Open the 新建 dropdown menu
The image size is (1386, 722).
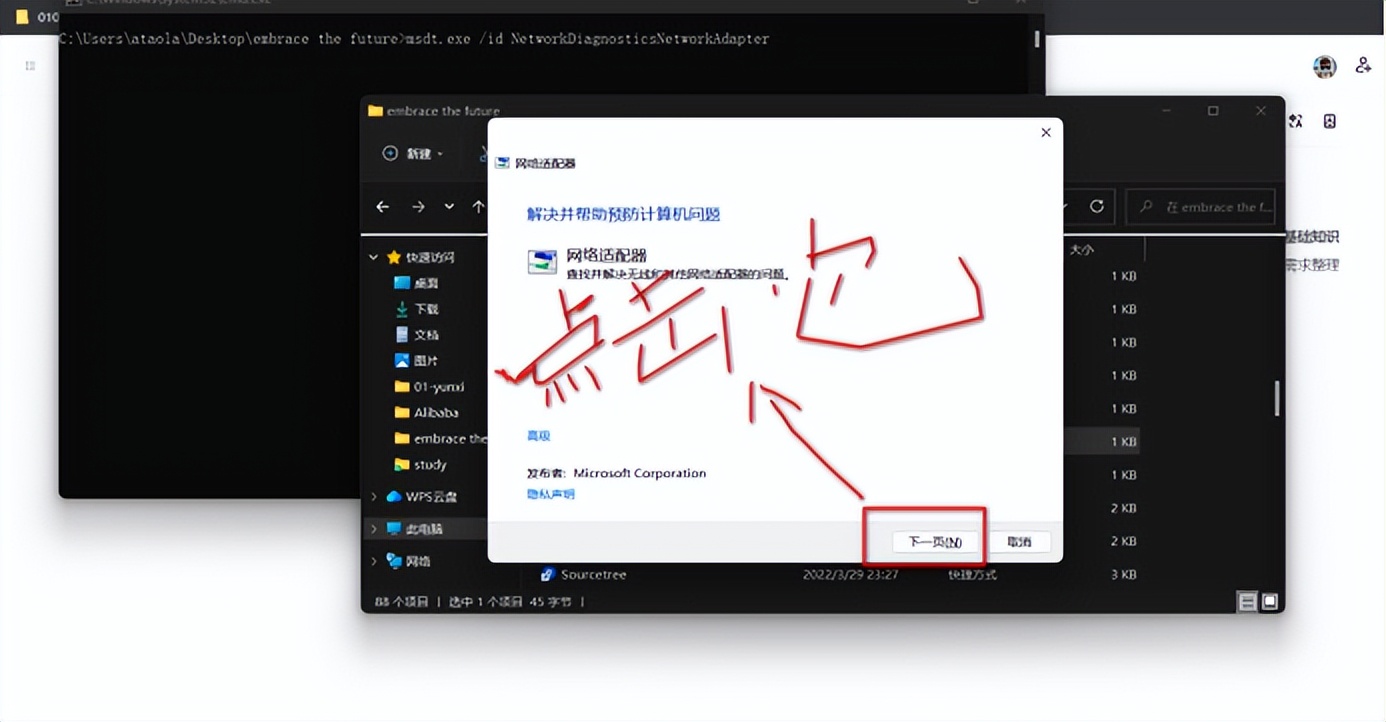pyautogui.click(x=421, y=153)
